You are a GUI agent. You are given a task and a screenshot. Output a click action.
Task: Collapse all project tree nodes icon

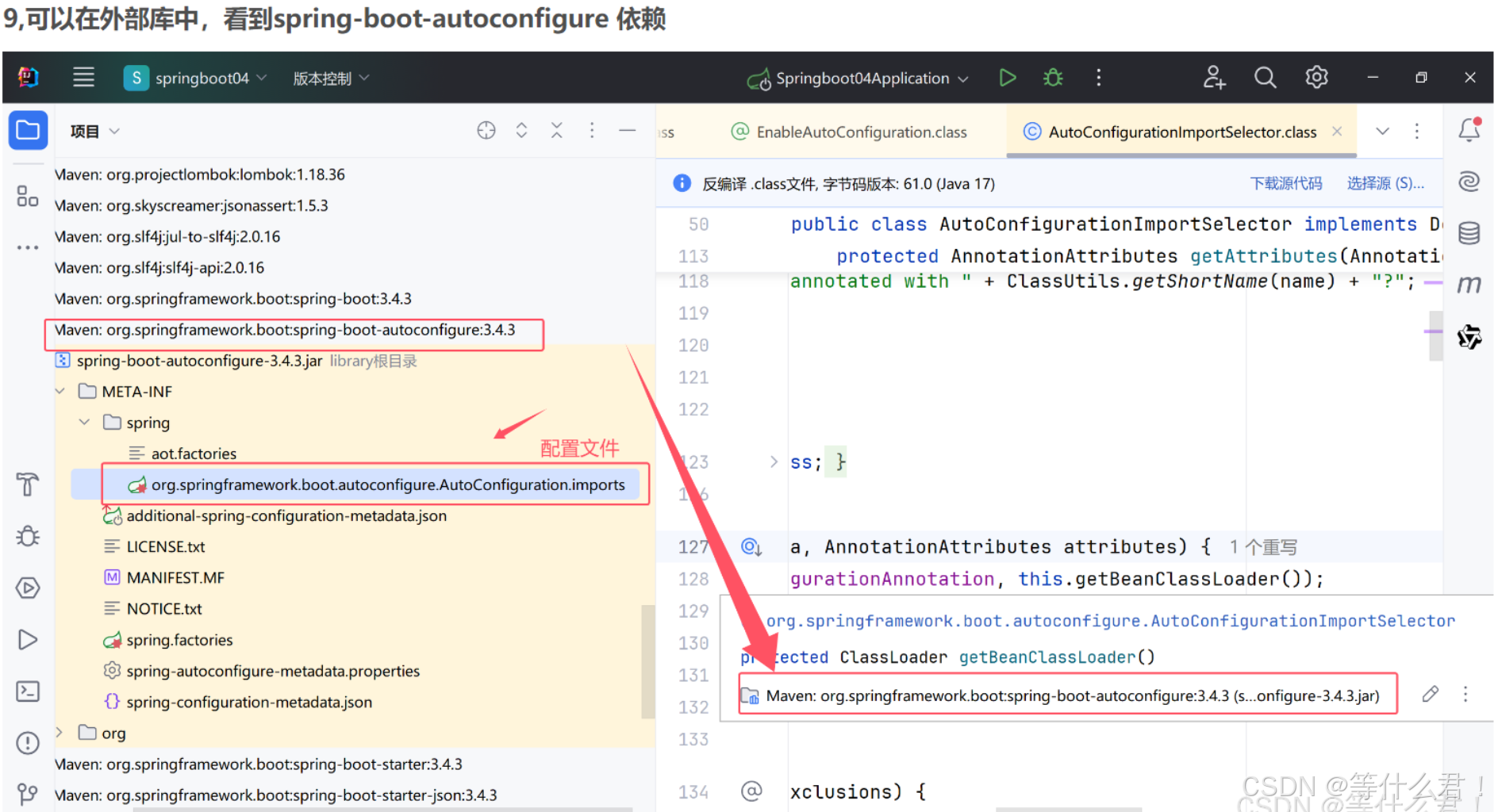[x=557, y=131]
